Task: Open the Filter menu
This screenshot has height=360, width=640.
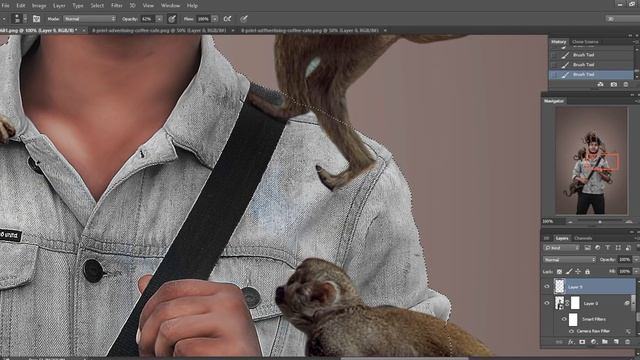Action: pyautogui.click(x=117, y=6)
